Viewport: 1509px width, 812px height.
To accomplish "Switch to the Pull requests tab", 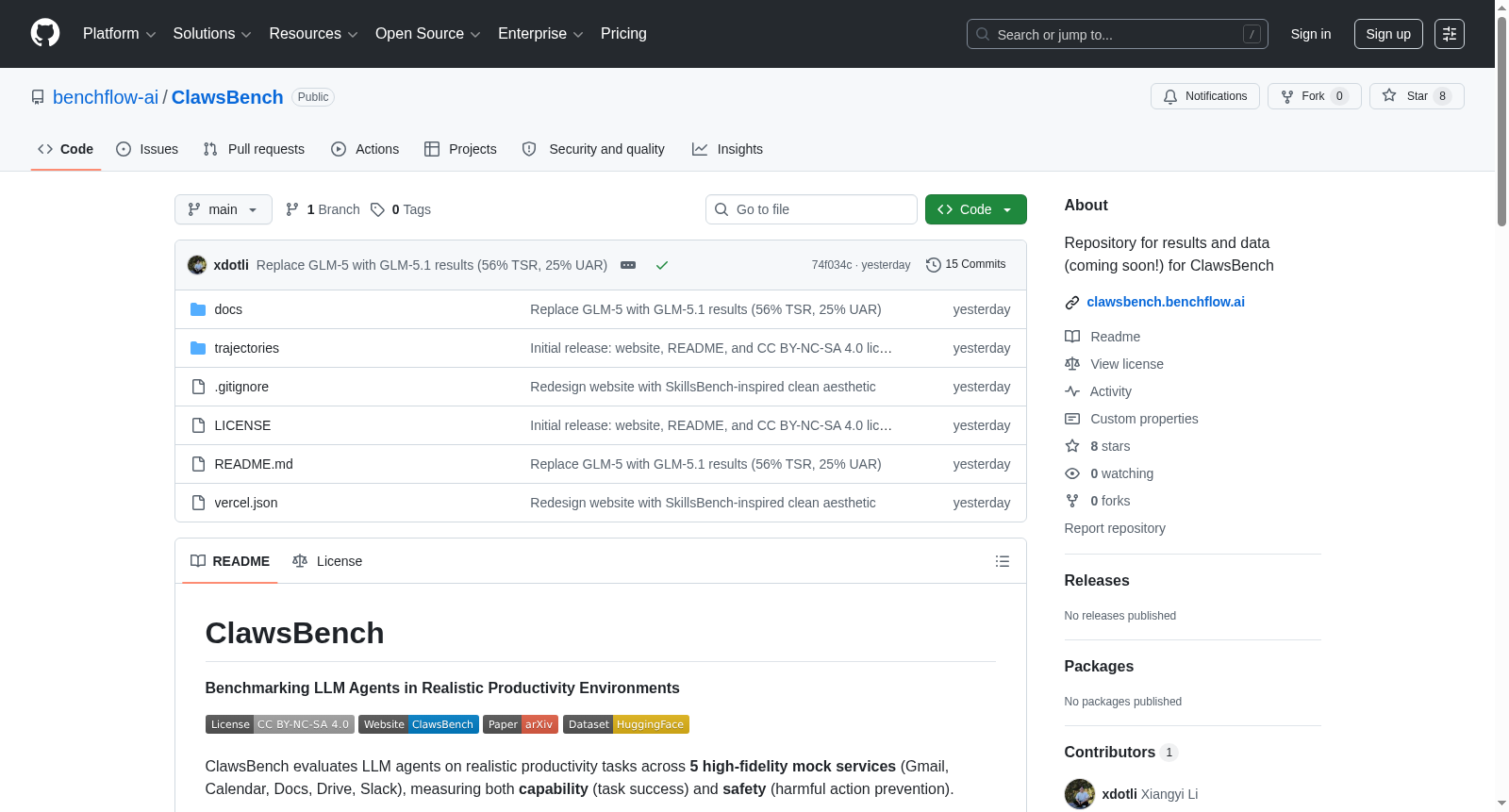I will point(254,149).
